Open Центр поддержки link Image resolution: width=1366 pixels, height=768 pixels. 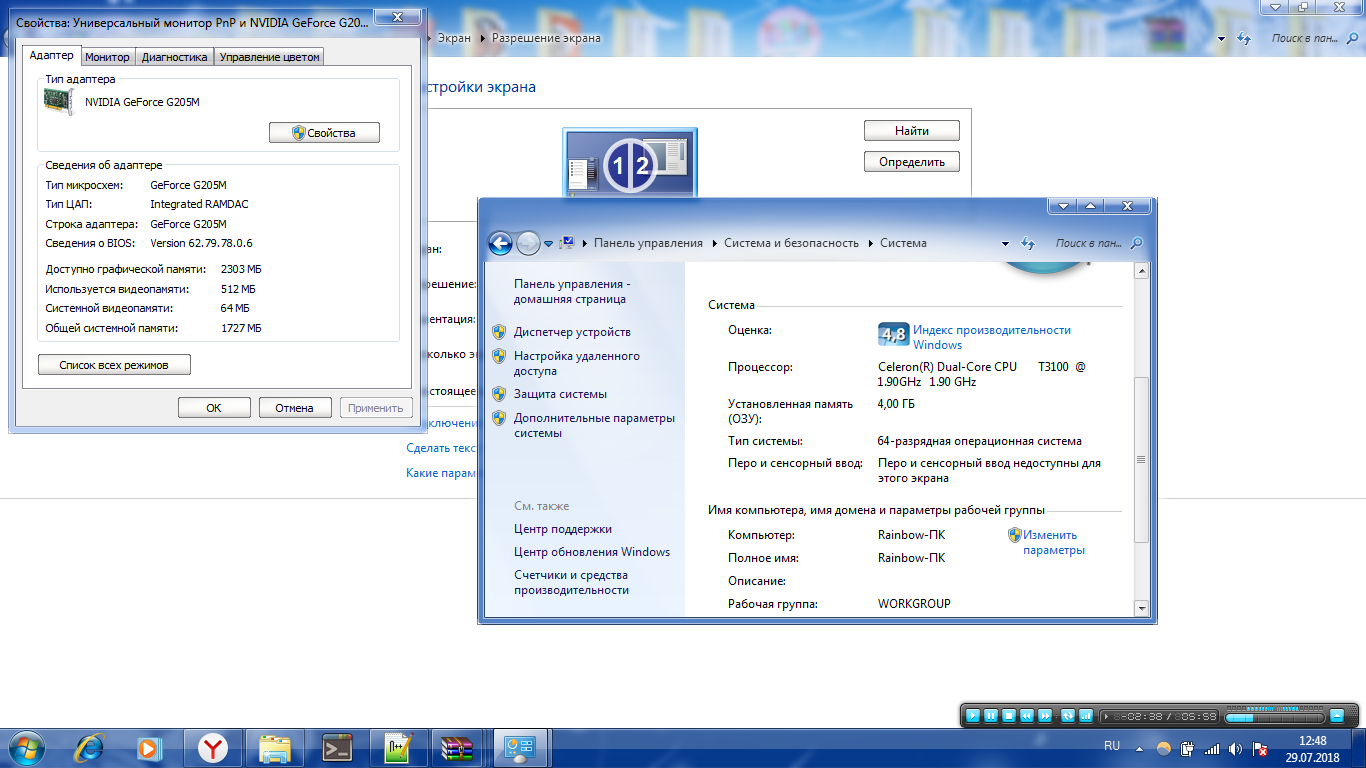pos(563,529)
